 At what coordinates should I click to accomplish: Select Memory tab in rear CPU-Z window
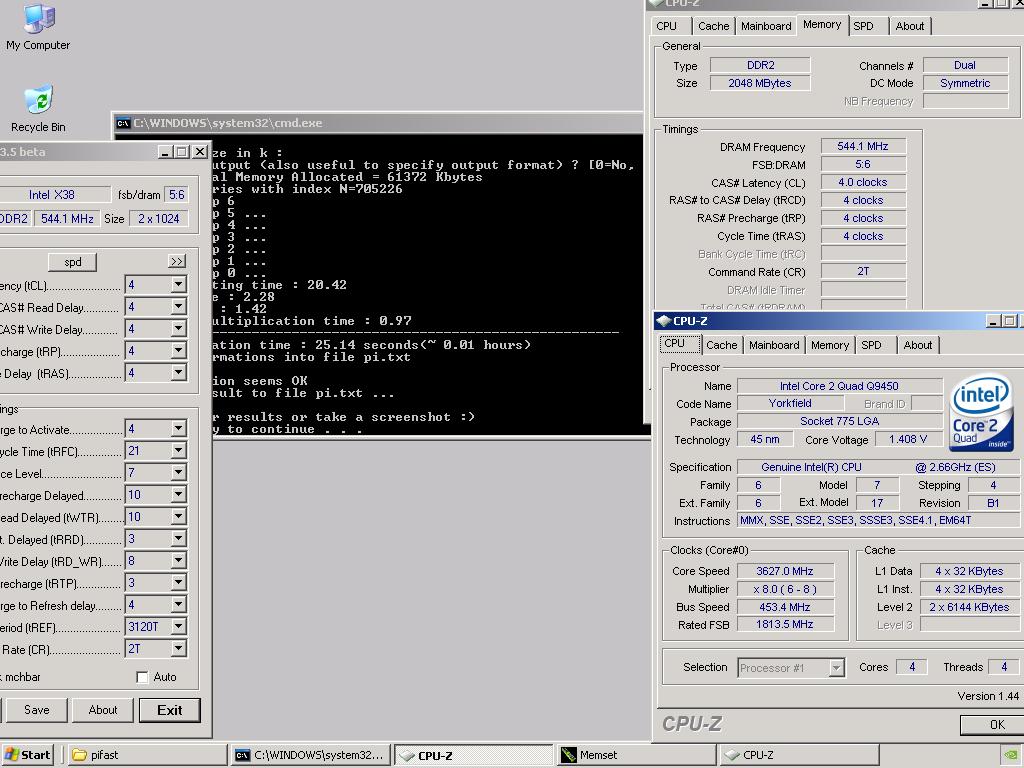(x=822, y=25)
